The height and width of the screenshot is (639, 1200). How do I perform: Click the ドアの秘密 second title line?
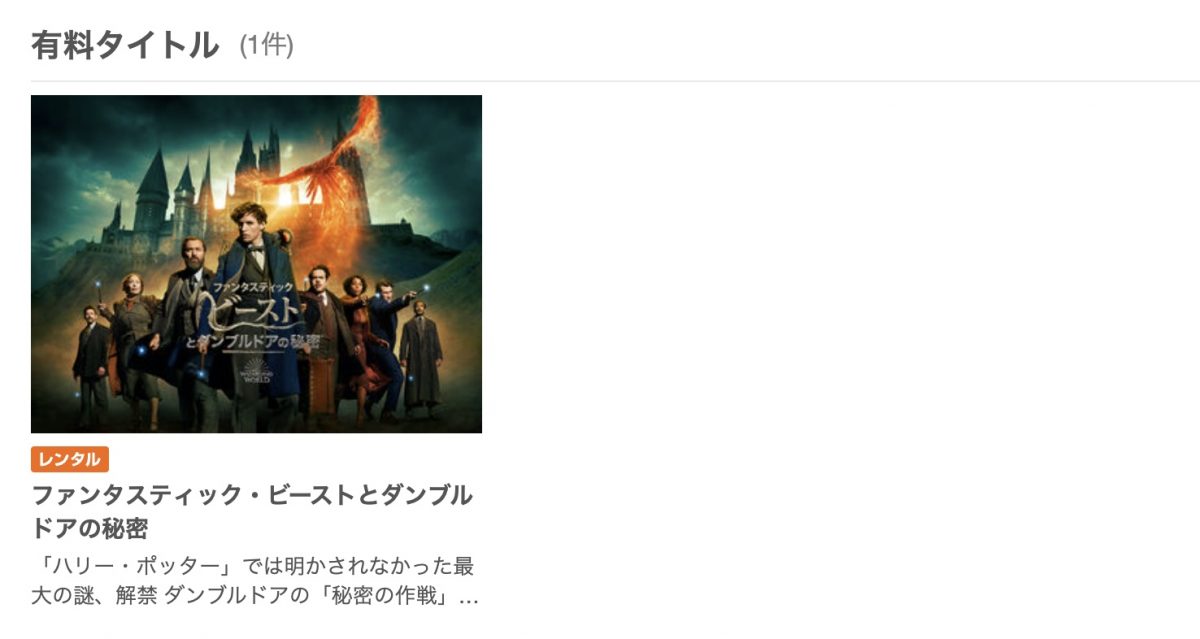(90, 528)
